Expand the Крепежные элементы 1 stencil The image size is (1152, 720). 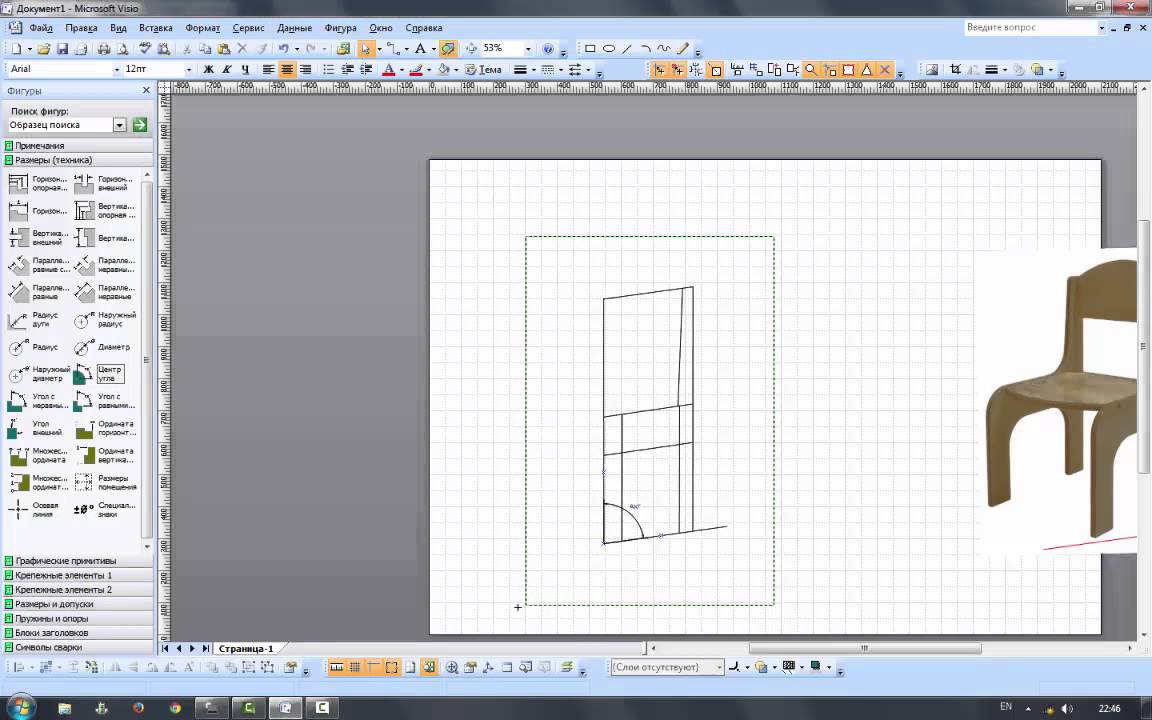78,575
